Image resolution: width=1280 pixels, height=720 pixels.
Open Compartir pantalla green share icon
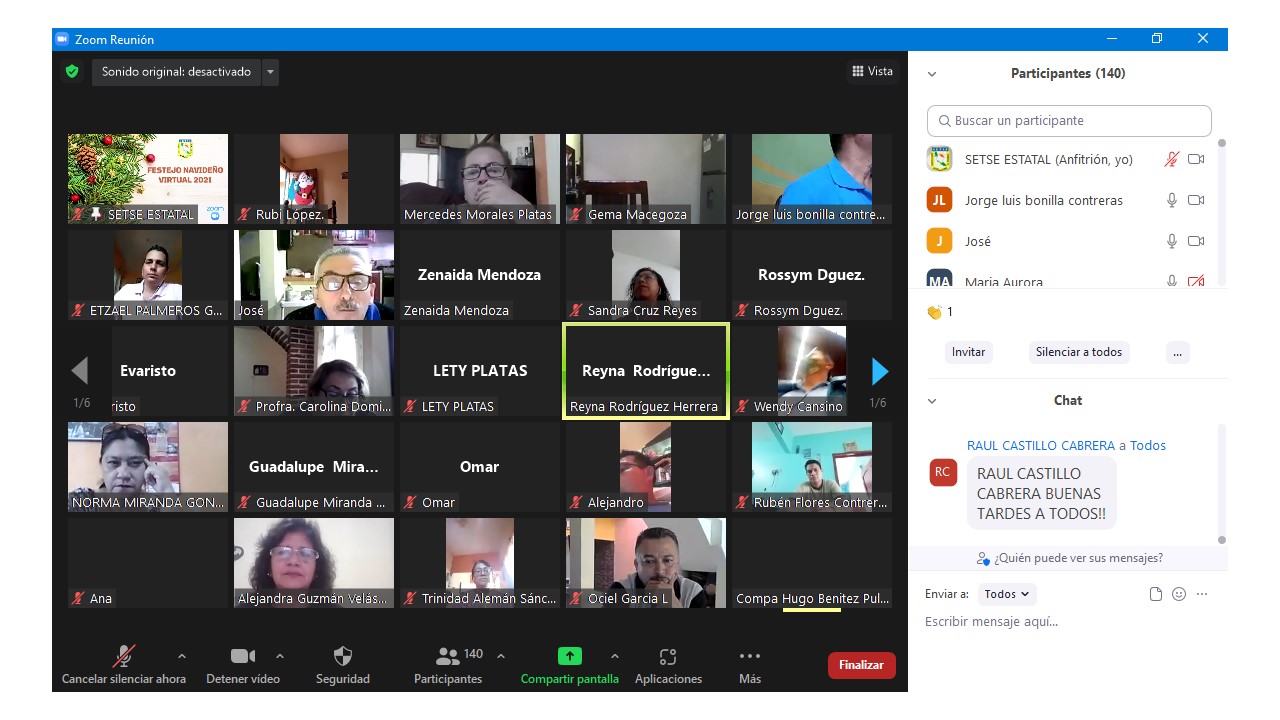point(569,657)
